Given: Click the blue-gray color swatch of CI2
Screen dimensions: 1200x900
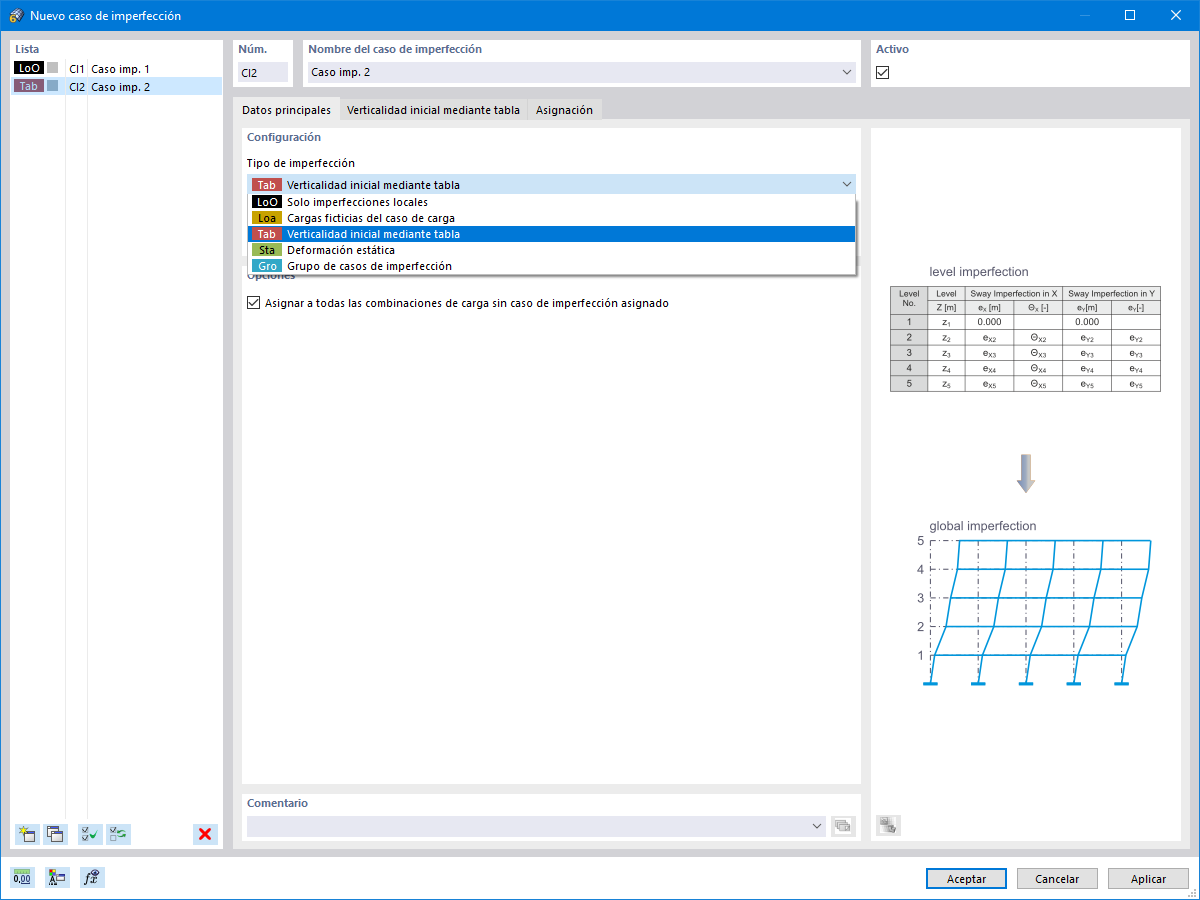Looking at the screenshot, I should (x=53, y=86).
